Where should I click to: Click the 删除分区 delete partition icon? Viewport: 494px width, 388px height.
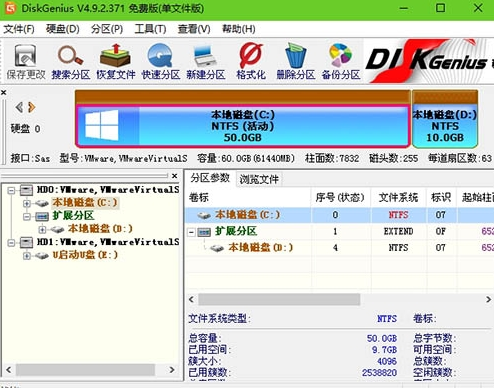(296, 62)
